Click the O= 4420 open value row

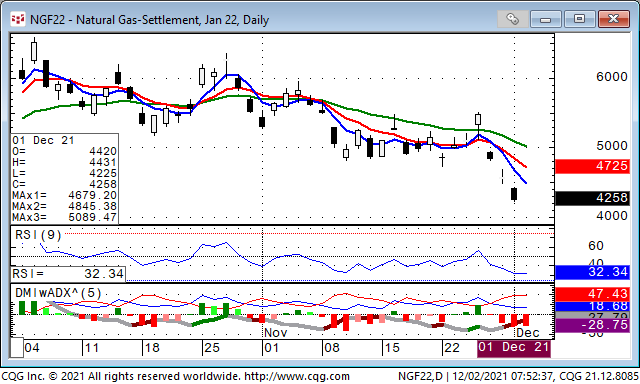point(64,151)
